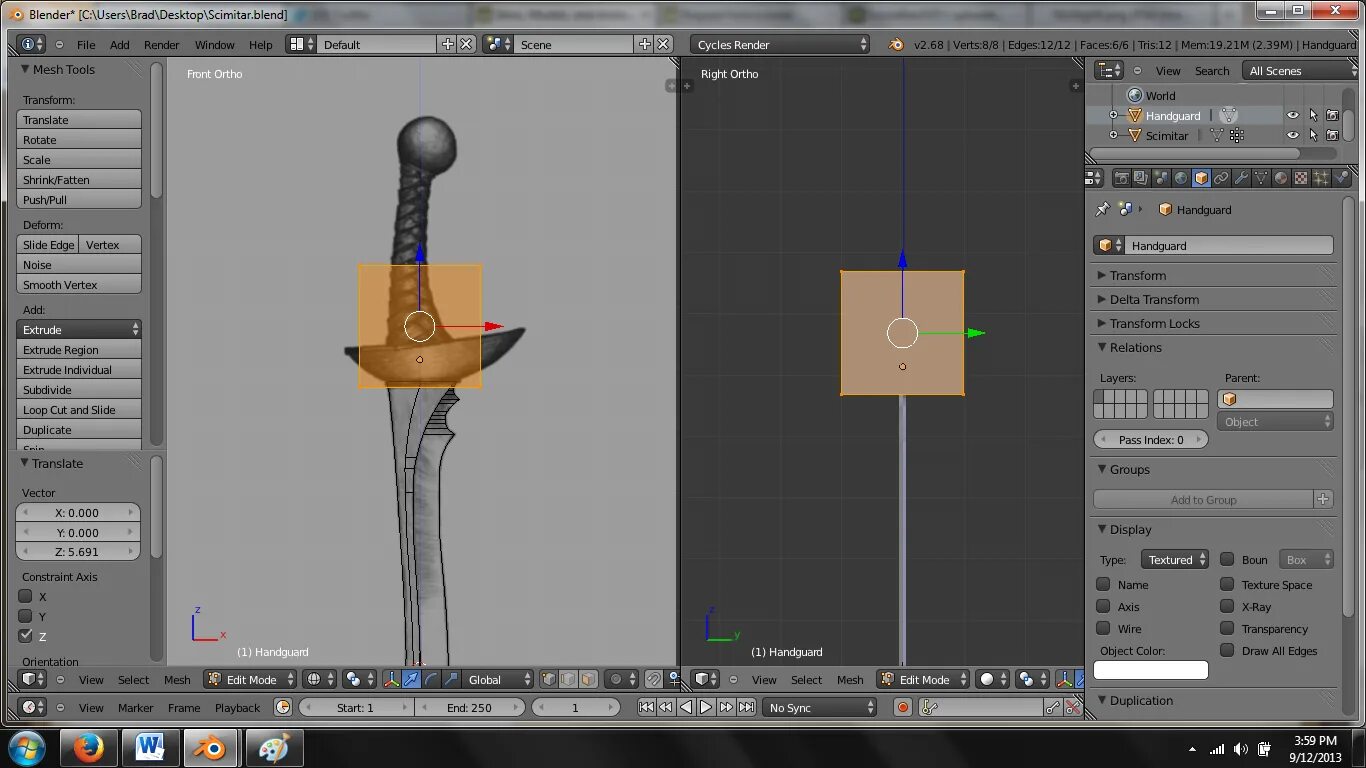
Task: Open the Object Constraints chain tab
Action: (1221, 178)
